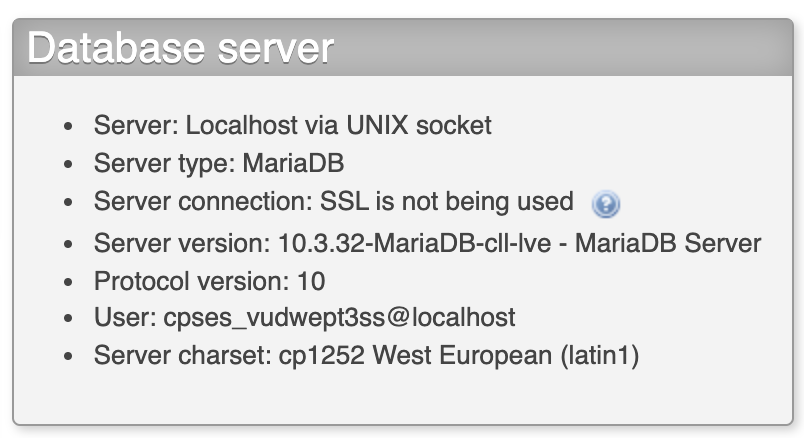The image size is (804, 438).
Task: Open the SSL connection help icon
Action: (606, 204)
